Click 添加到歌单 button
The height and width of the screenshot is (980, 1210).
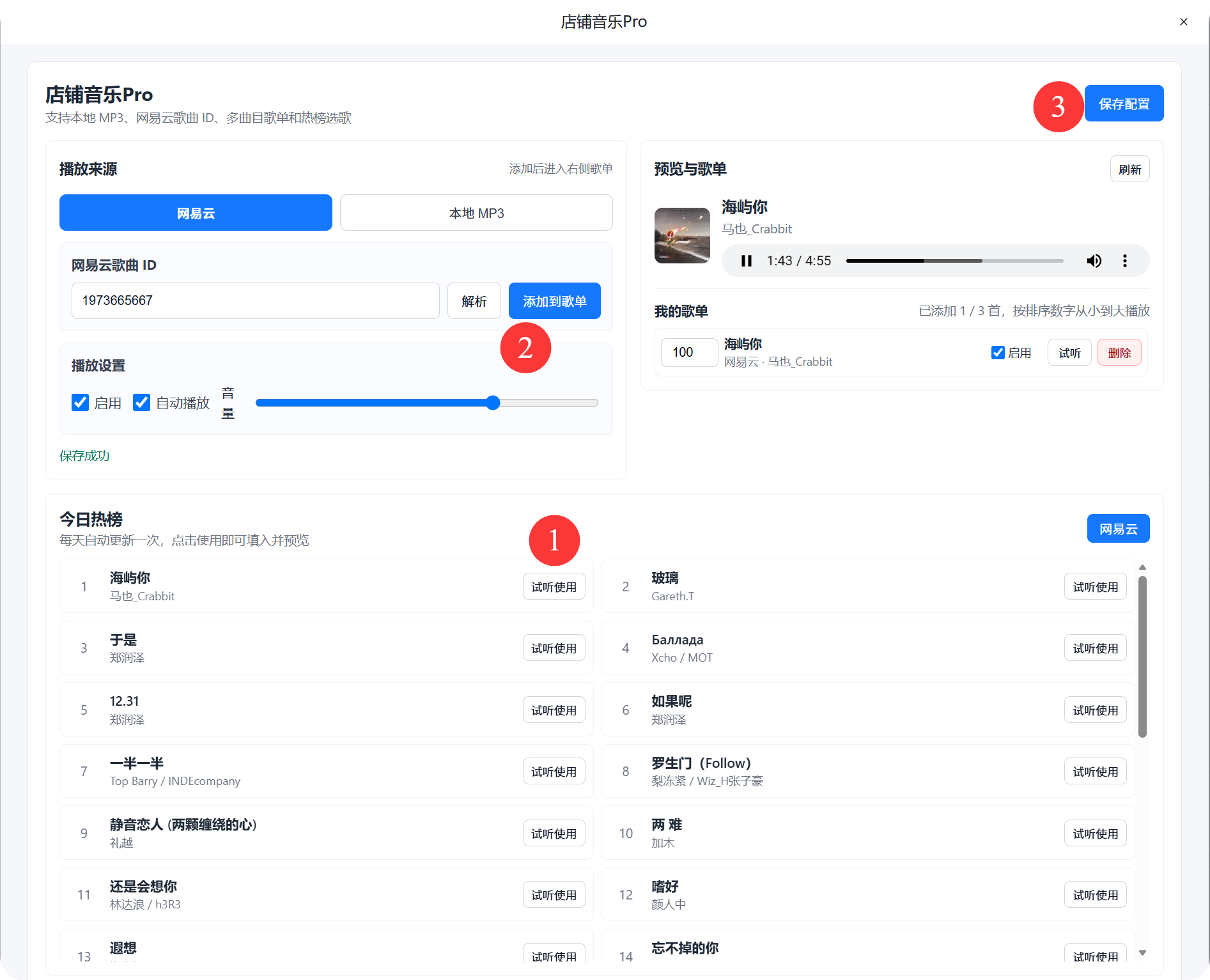pyautogui.click(x=555, y=301)
